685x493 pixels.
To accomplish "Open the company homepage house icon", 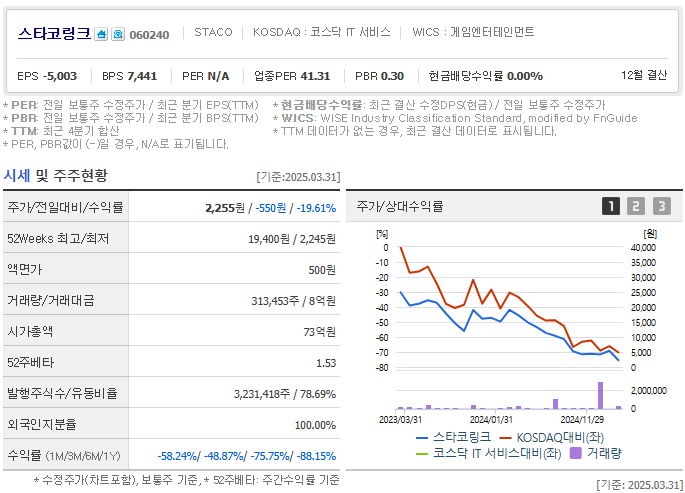I will 101,34.
